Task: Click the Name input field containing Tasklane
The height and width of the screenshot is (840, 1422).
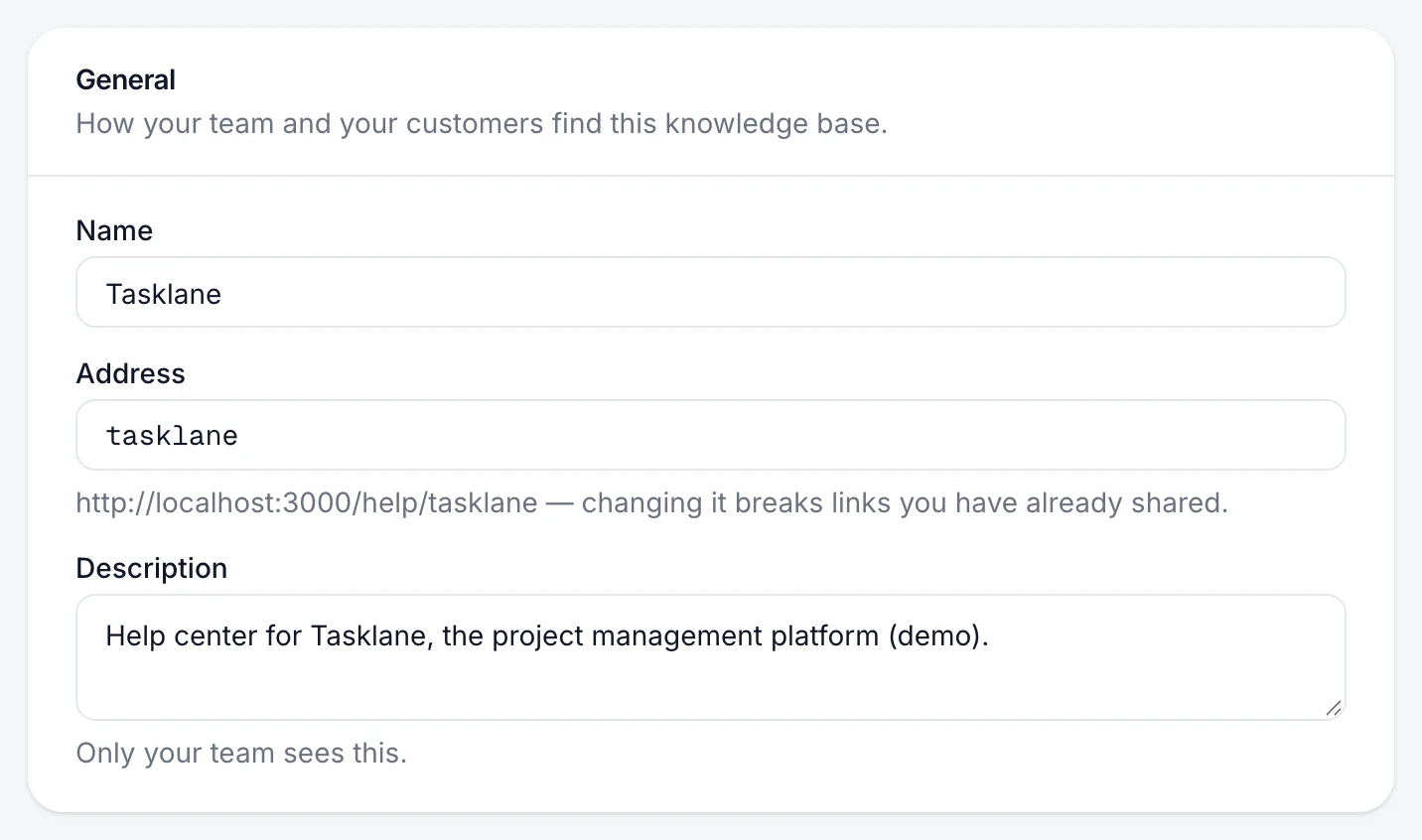Action: (x=711, y=292)
